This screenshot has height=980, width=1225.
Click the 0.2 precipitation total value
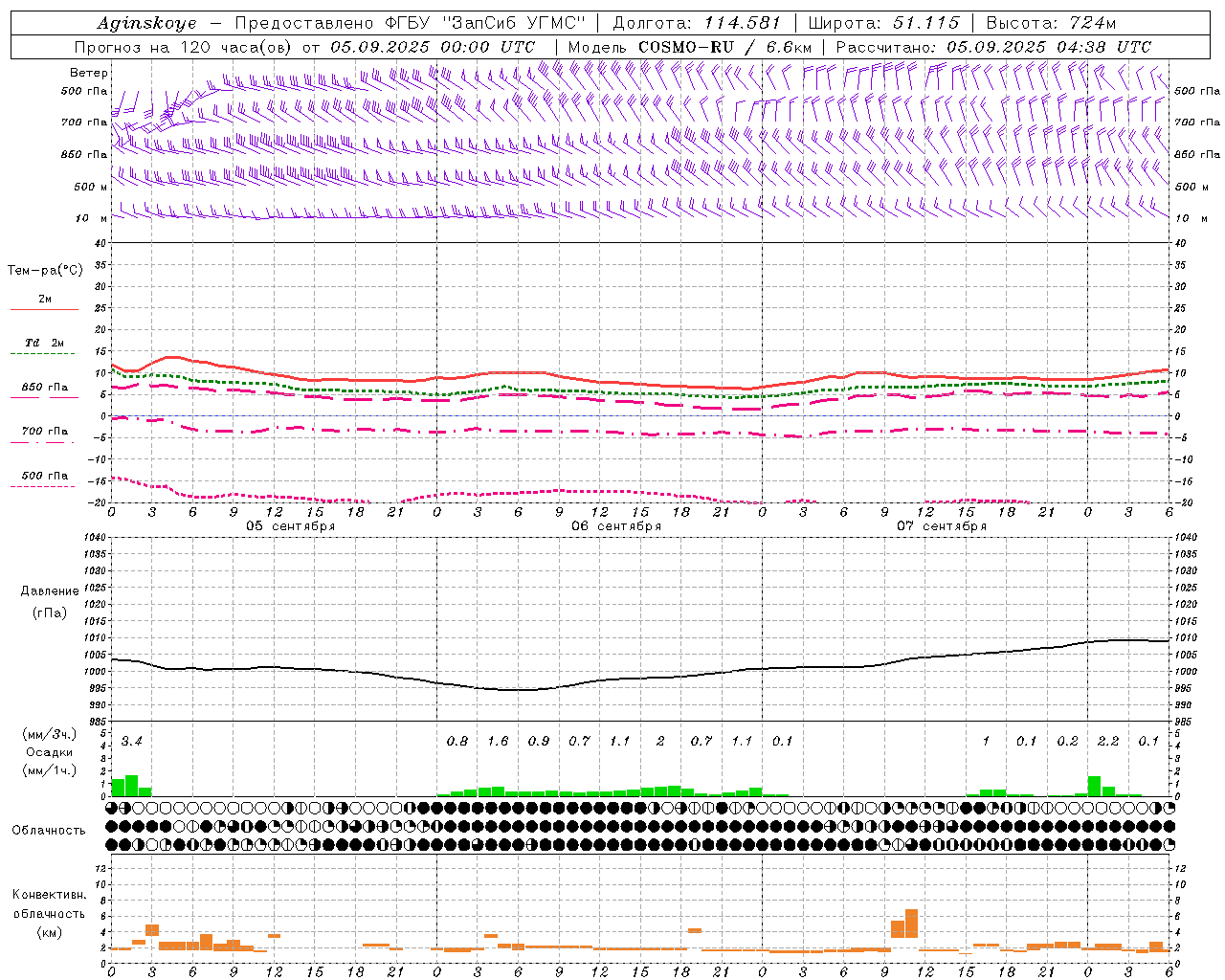pyautogui.click(x=1067, y=741)
